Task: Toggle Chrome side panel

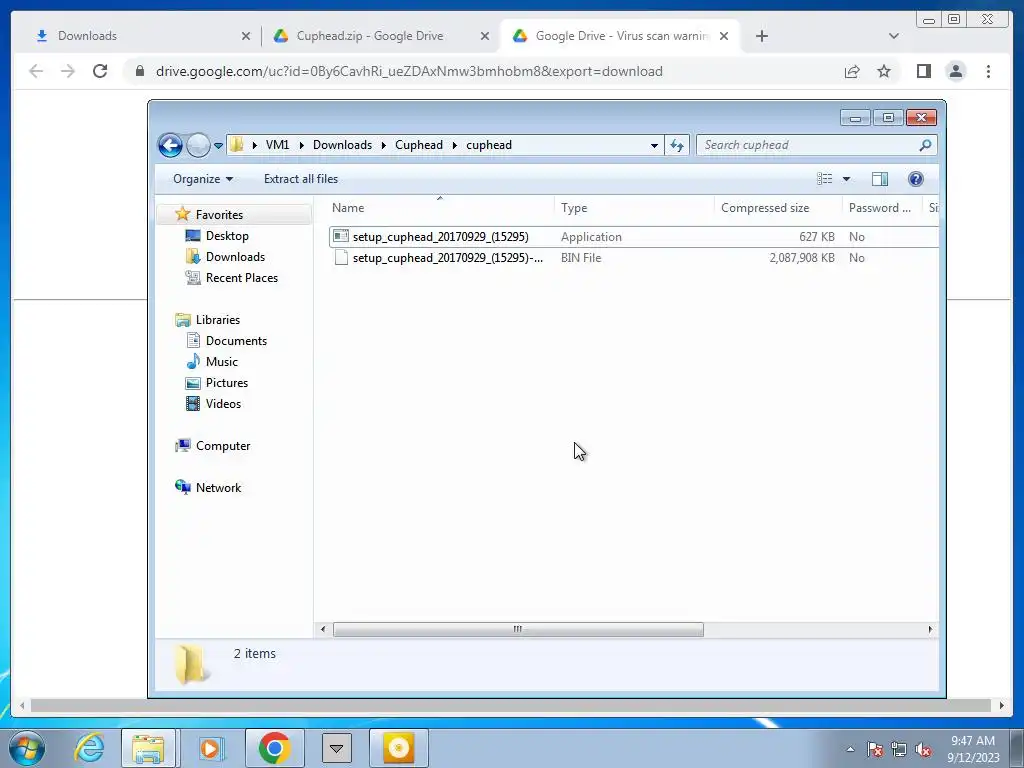Action: tap(923, 71)
